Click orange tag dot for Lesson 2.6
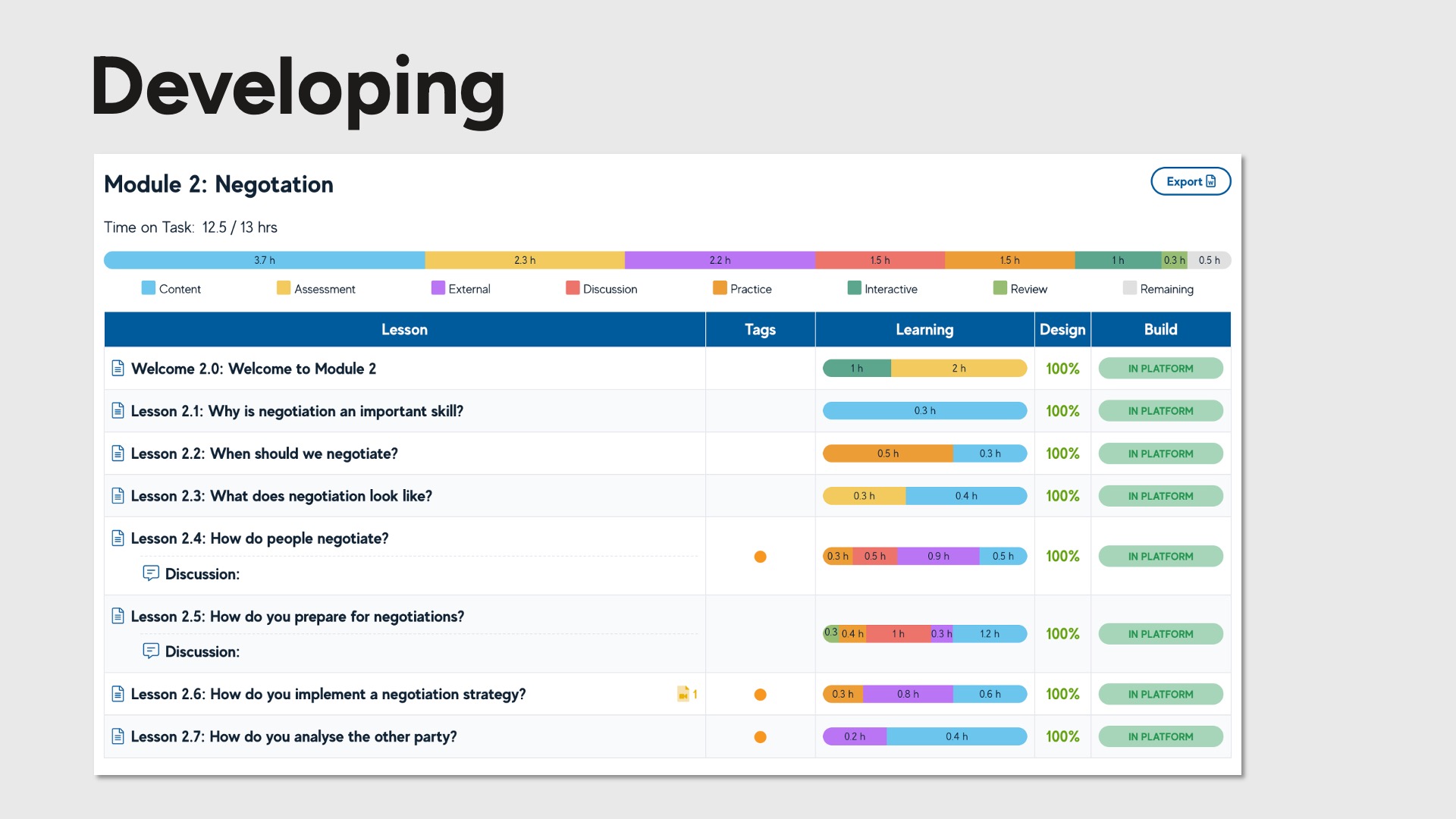 [x=760, y=695]
